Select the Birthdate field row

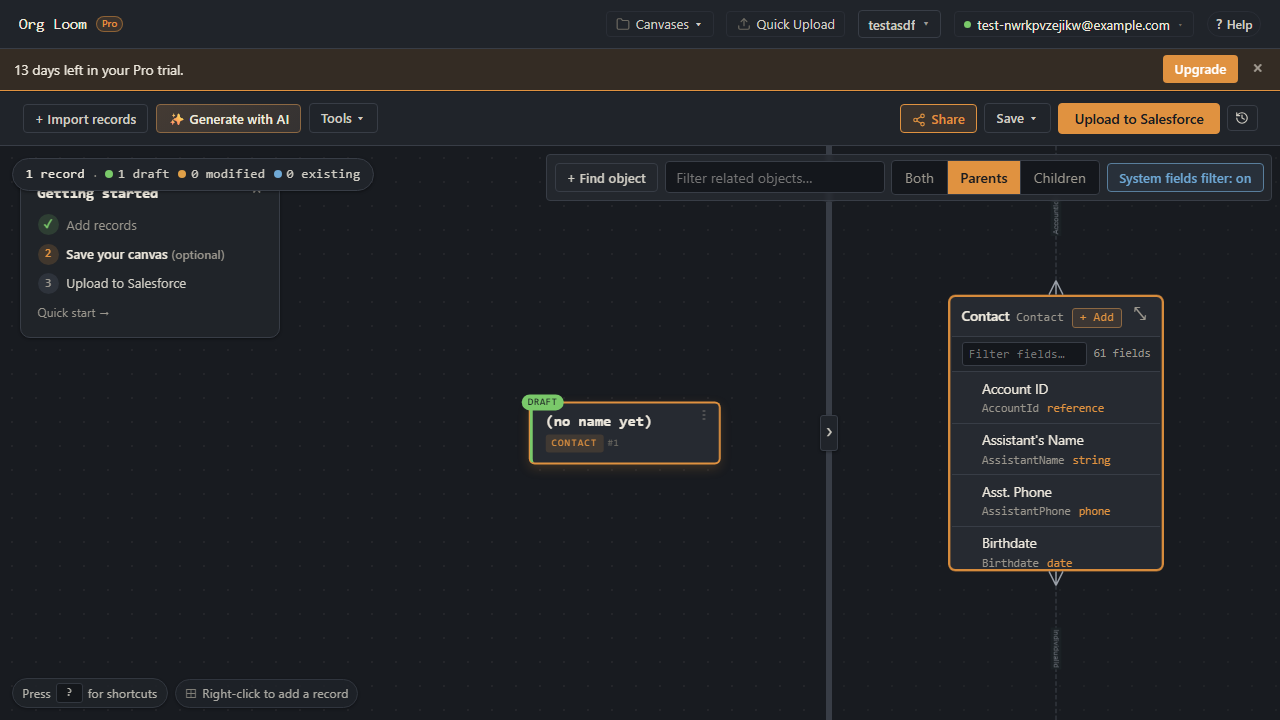(x=1056, y=549)
